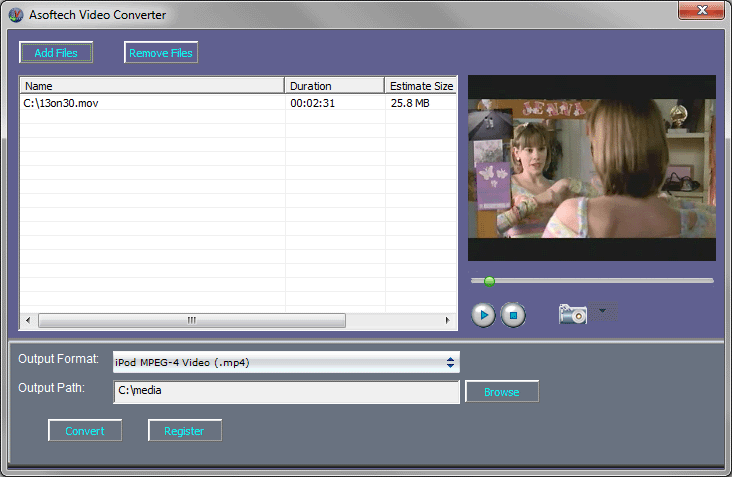Open the Output Format dropdown list
The width and height of the screenshot is (732, 477).
[286, 363]
